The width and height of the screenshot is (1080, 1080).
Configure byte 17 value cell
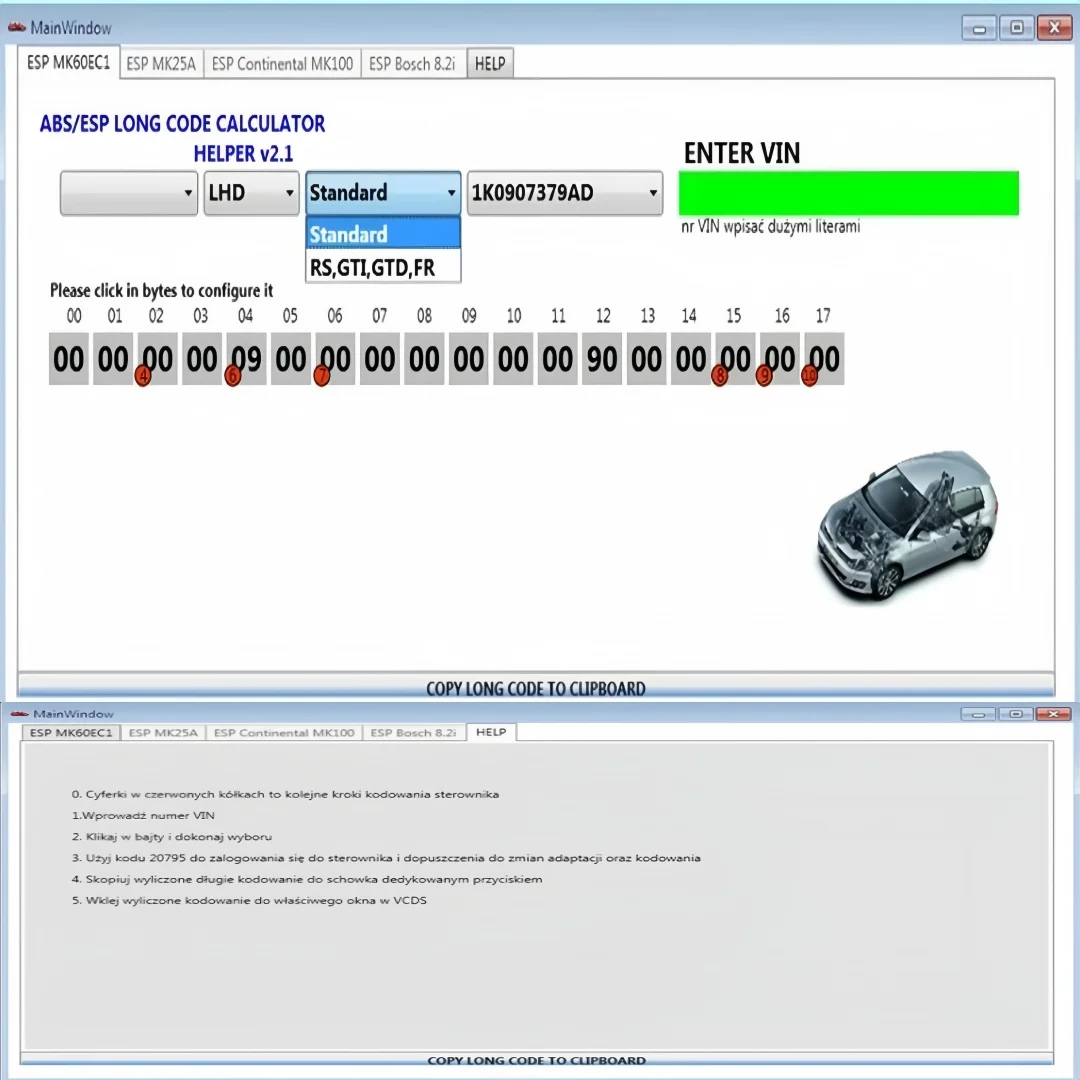(824, 359)
